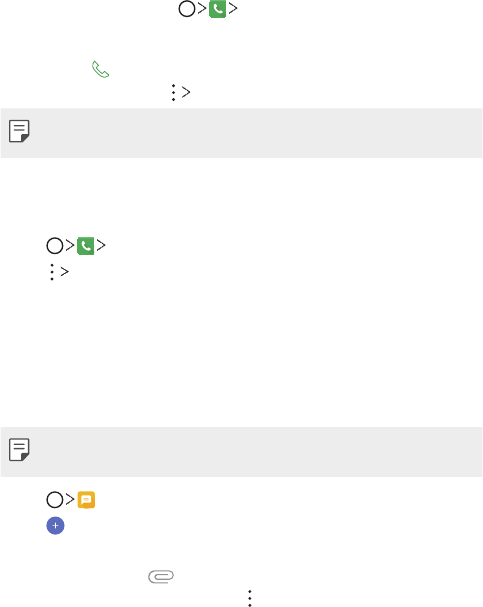Image resolution: width=483 pixels, height=607 pixels.
Task: Click the chevron between home circle and Messaging icon
Action: (70, 499)
